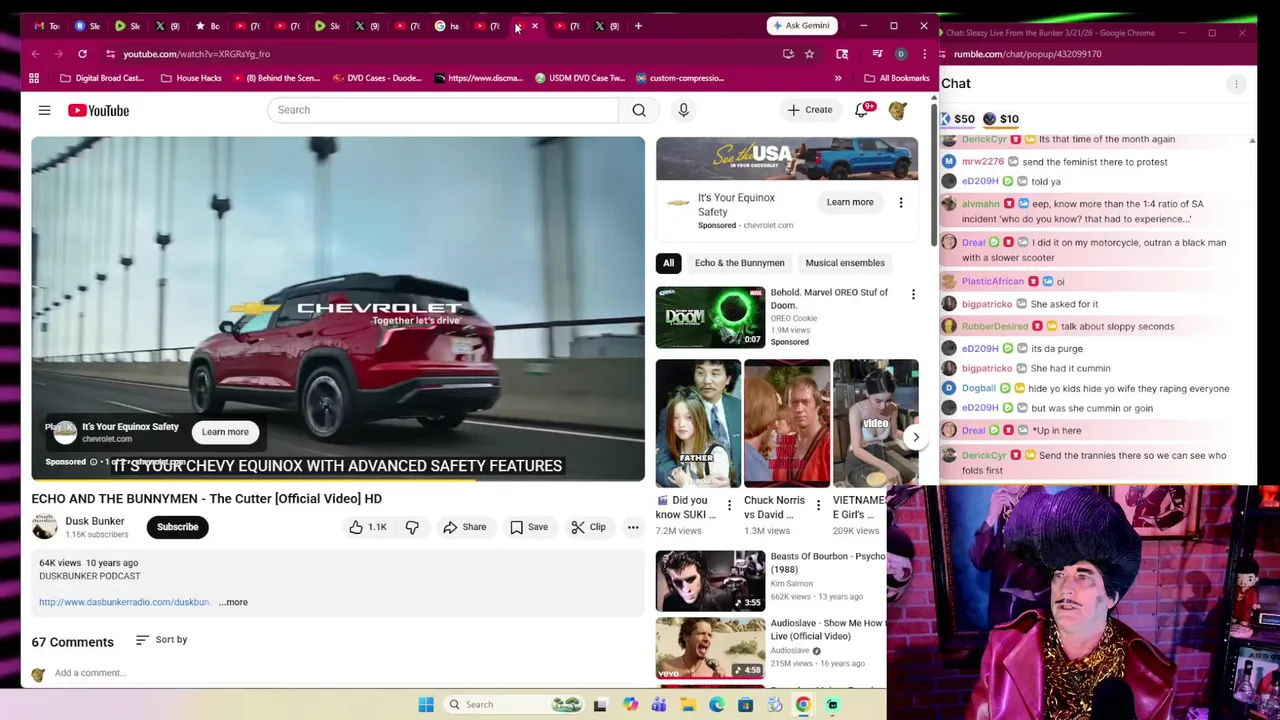This screenshot has height=720, width=1280.
Task: Select the All filter chip
Action: click(x=668, y=263)
